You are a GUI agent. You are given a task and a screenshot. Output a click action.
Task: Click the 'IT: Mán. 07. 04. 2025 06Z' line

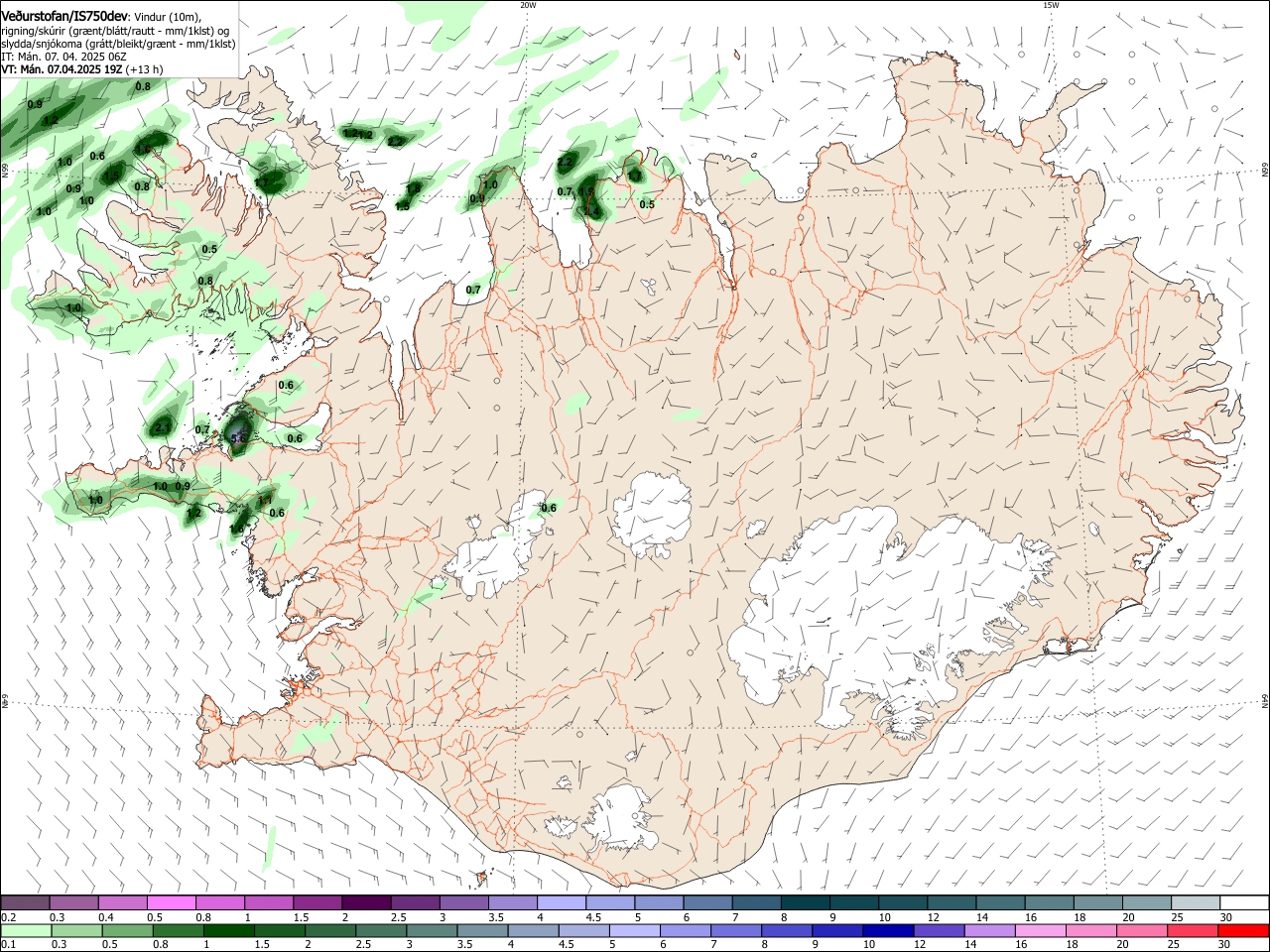63,57
